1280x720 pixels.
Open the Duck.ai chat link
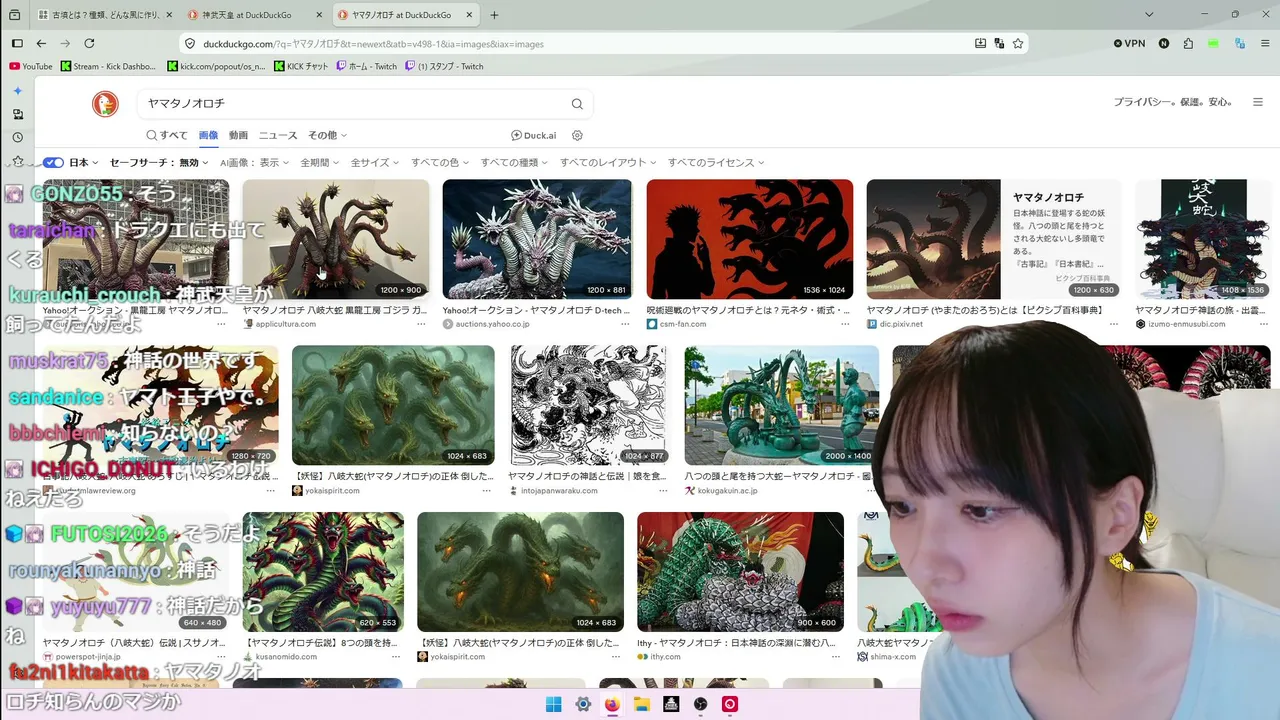[533, 135]
